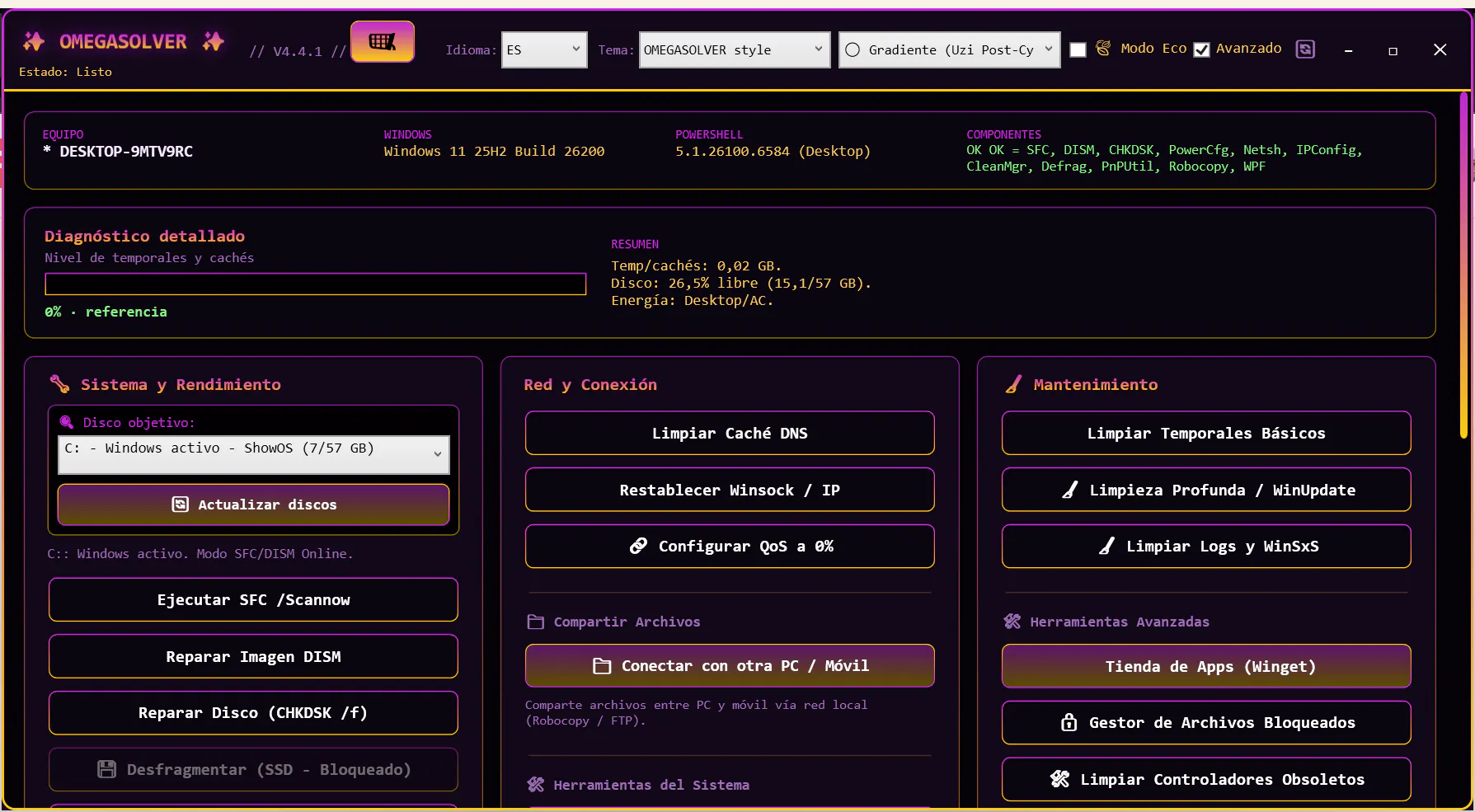Screen dimensions: 1475x812
Task: Click the sparkle icon left of OMEGASOLVER title
Action: 34,41
